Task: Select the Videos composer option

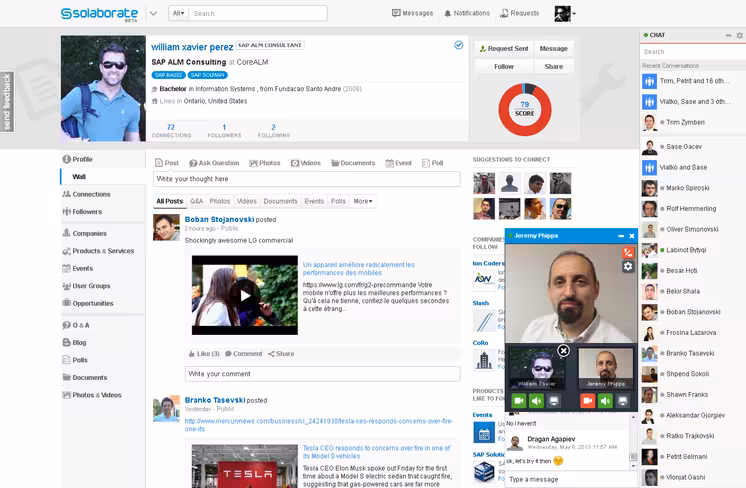Action: click(x=306, y=163)
